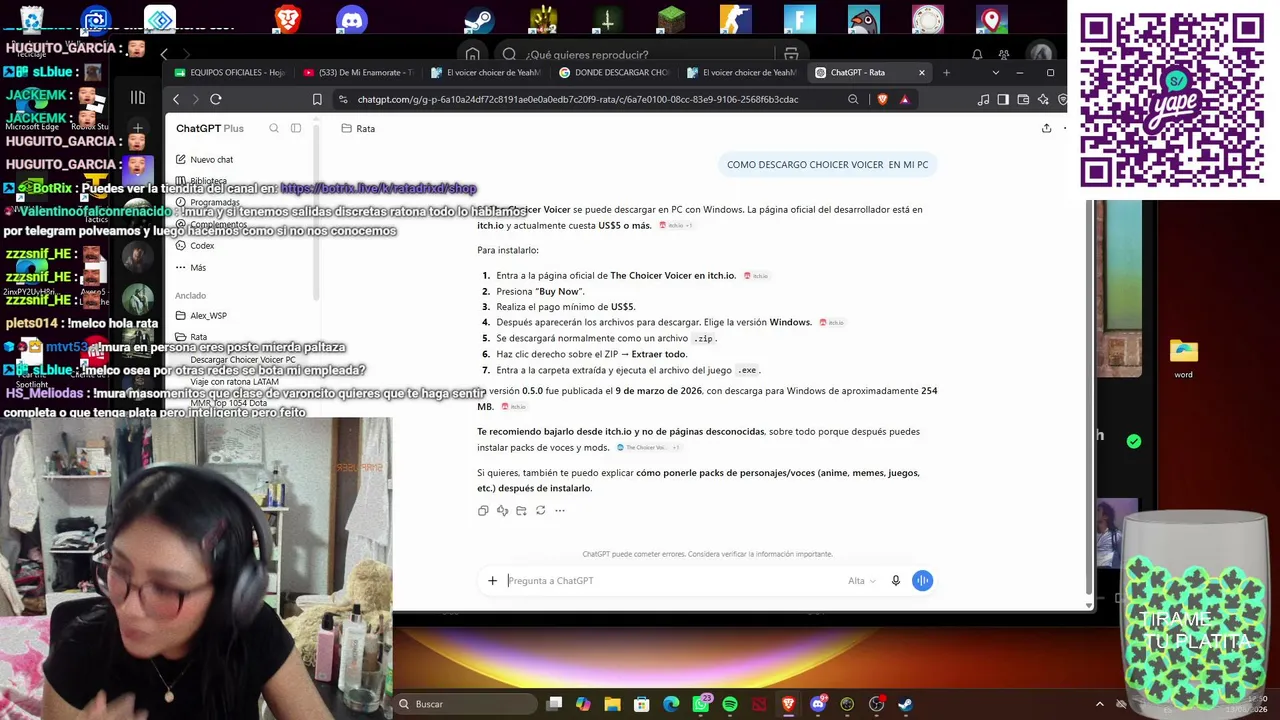Open Discord from the taskbar
The width and height of the screenshot is (1280, 720).
[818, 704]
